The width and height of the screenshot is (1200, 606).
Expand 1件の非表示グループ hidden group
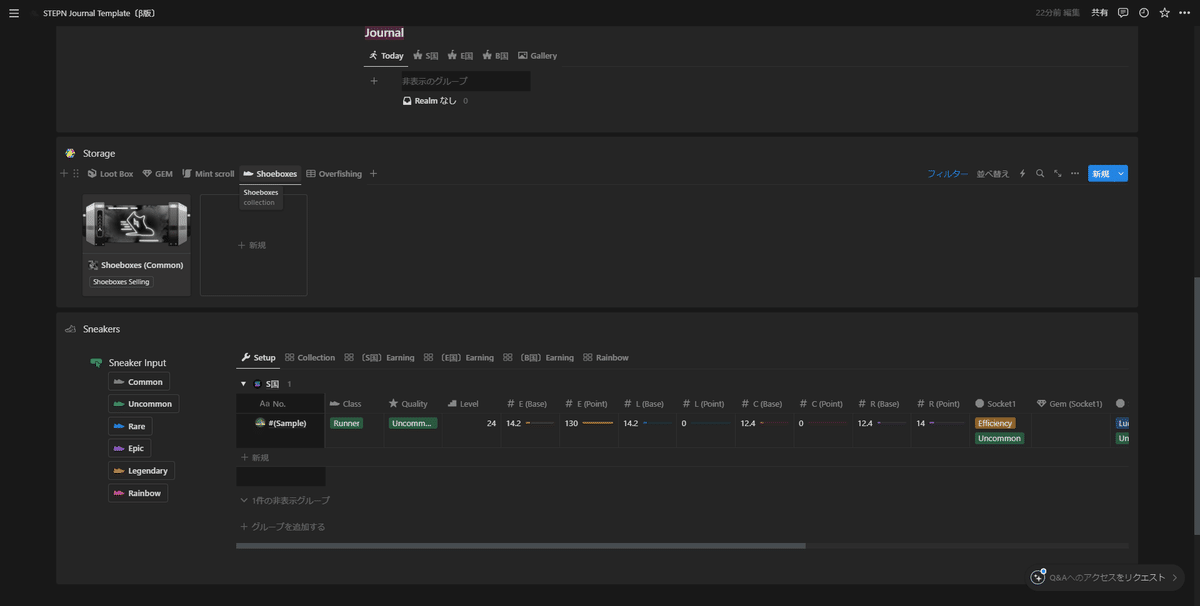285,500
